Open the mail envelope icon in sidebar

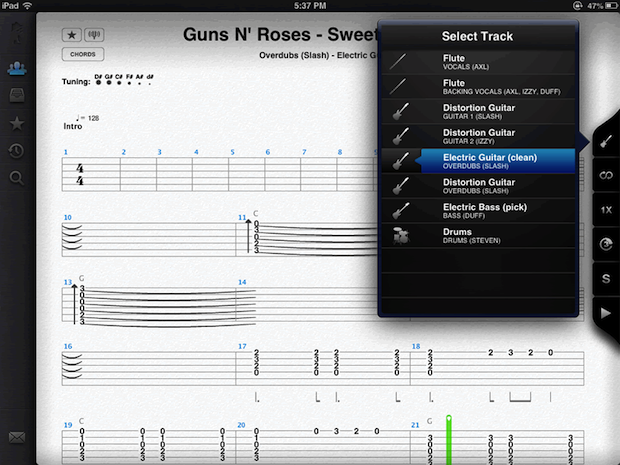17,437
